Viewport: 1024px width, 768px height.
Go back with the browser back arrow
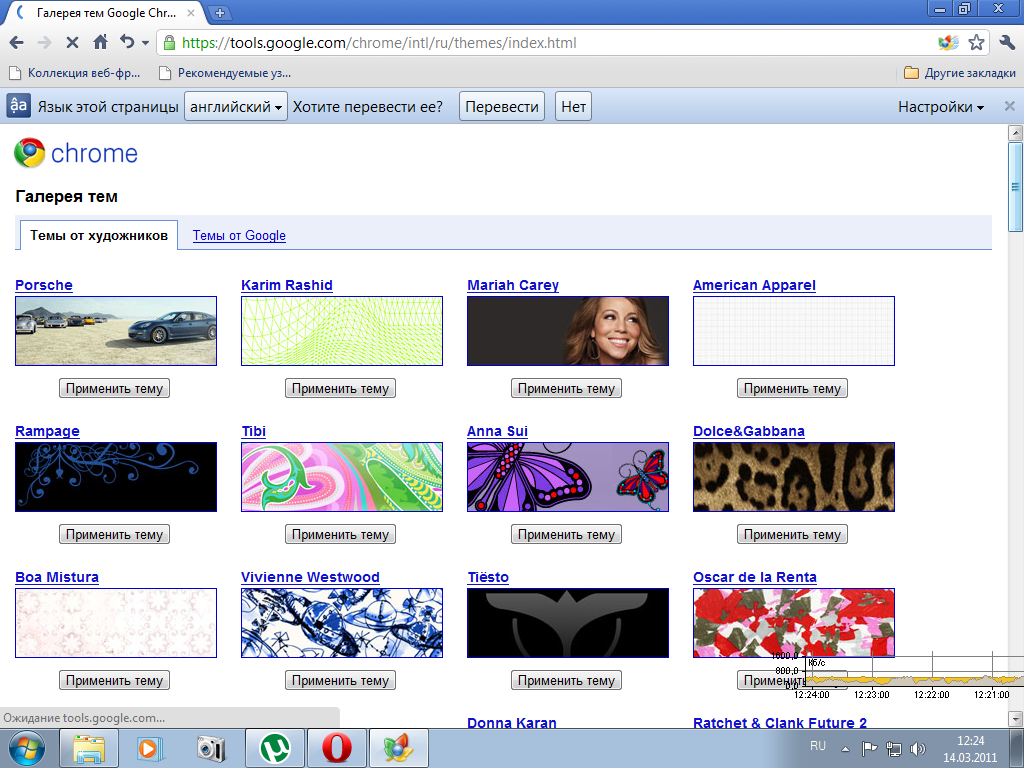click(x=16, y=43)
